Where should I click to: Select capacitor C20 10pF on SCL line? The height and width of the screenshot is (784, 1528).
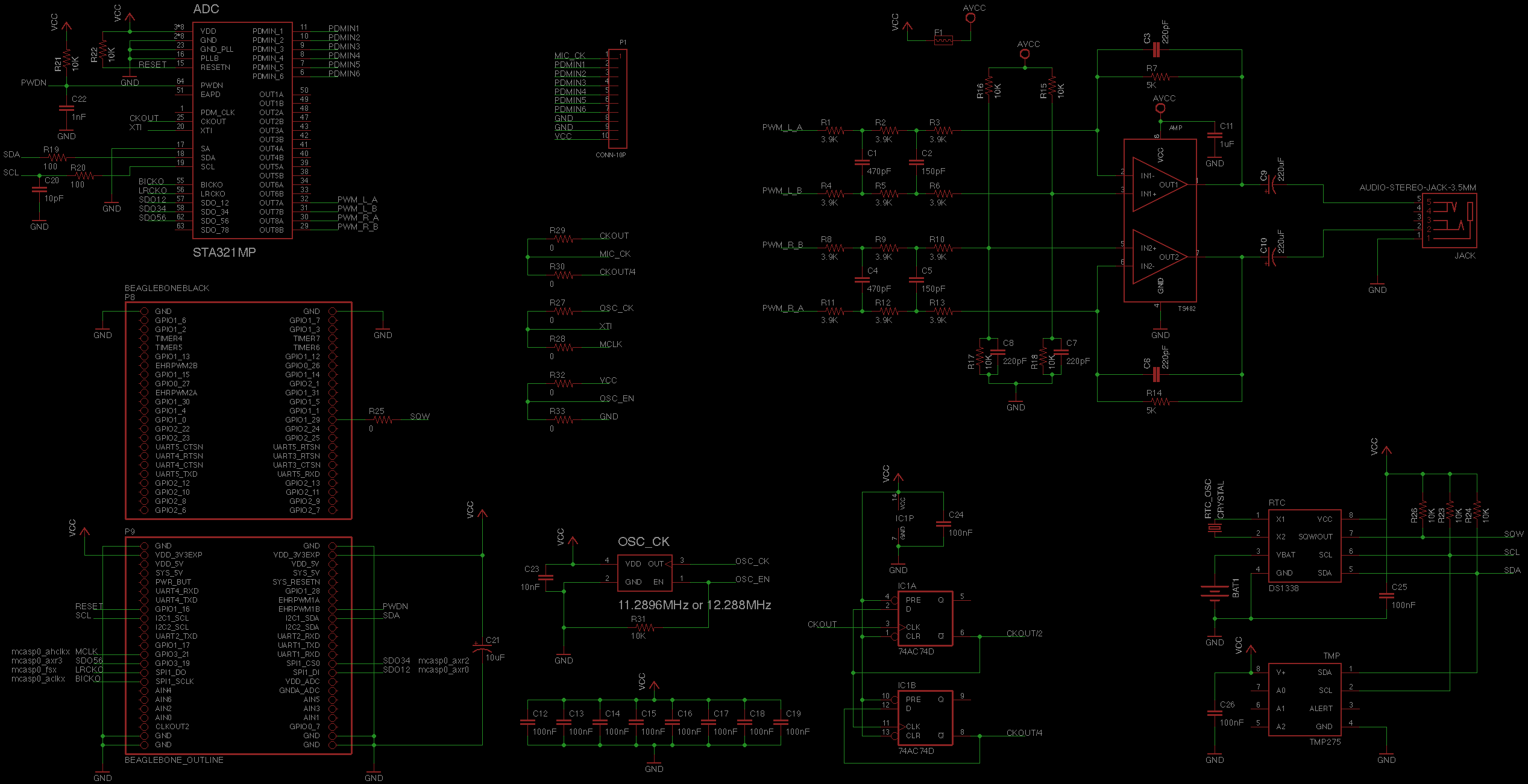tap(39, 189)
